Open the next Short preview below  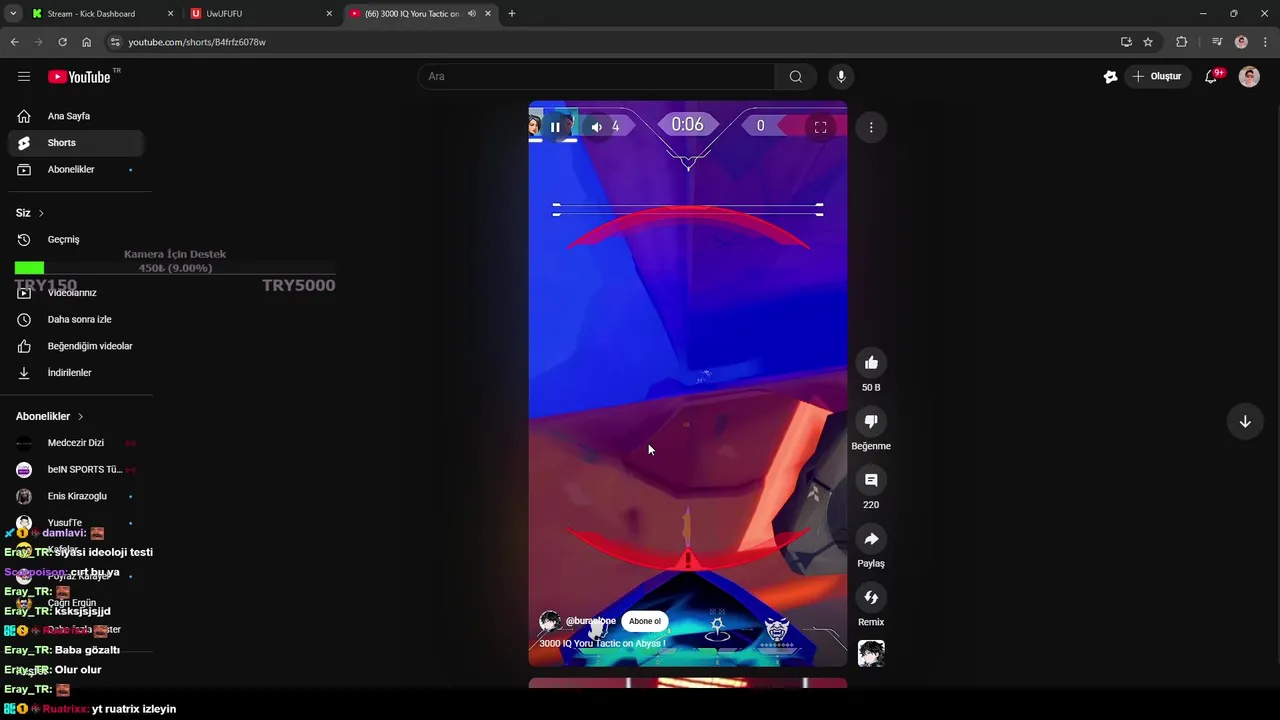688,683
